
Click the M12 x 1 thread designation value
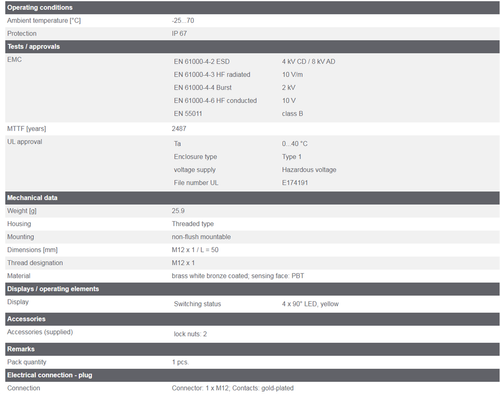(x=183, y=263)
